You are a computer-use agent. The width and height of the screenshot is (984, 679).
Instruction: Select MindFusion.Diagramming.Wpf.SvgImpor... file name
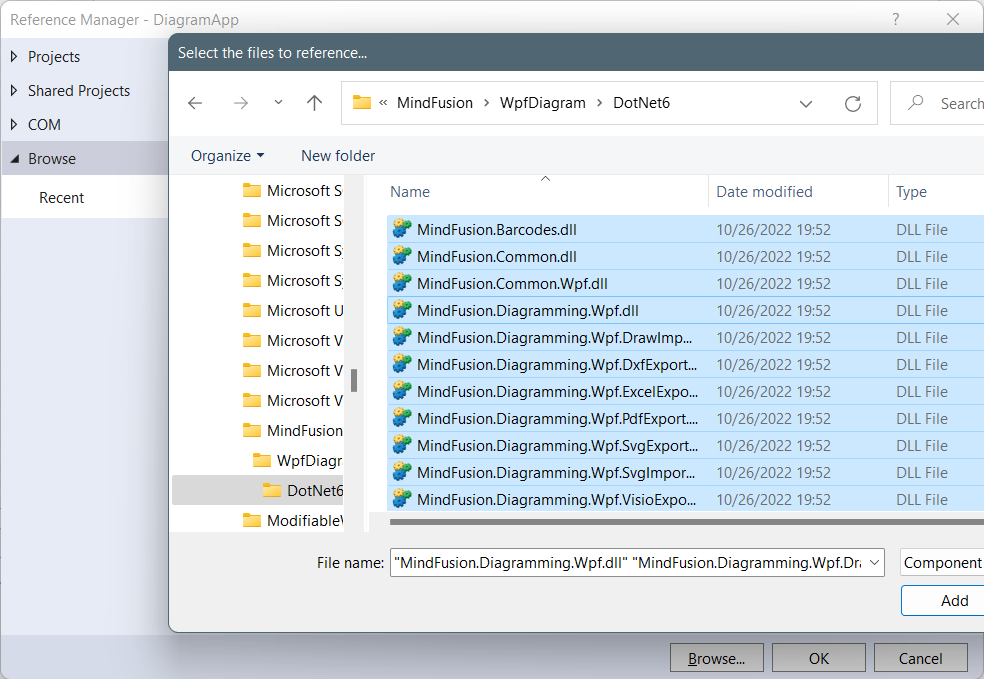(x=556, y=473)
